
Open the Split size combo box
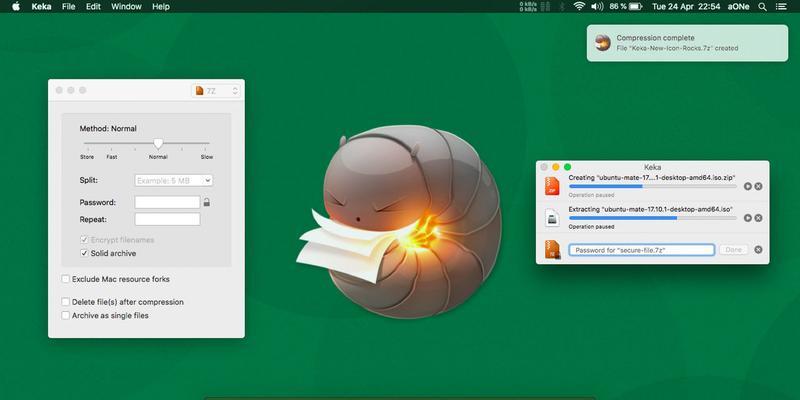coord(174,180)
